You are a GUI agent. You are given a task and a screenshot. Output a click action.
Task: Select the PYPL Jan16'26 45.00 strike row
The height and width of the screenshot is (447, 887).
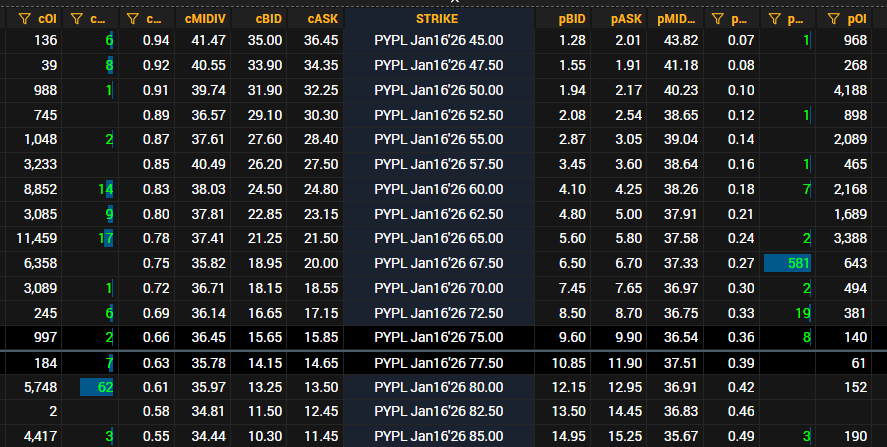point(438,41)
